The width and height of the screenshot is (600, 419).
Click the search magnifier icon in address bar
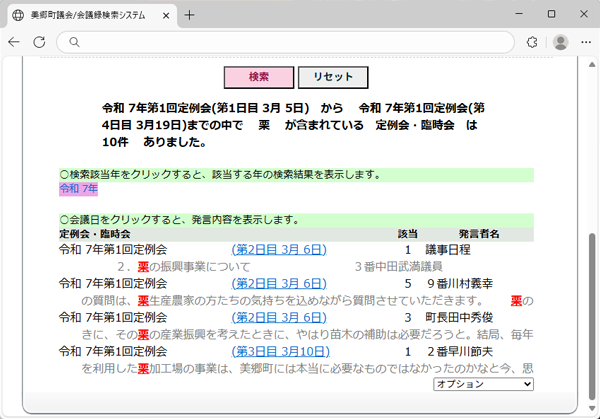tap(74, 42)
